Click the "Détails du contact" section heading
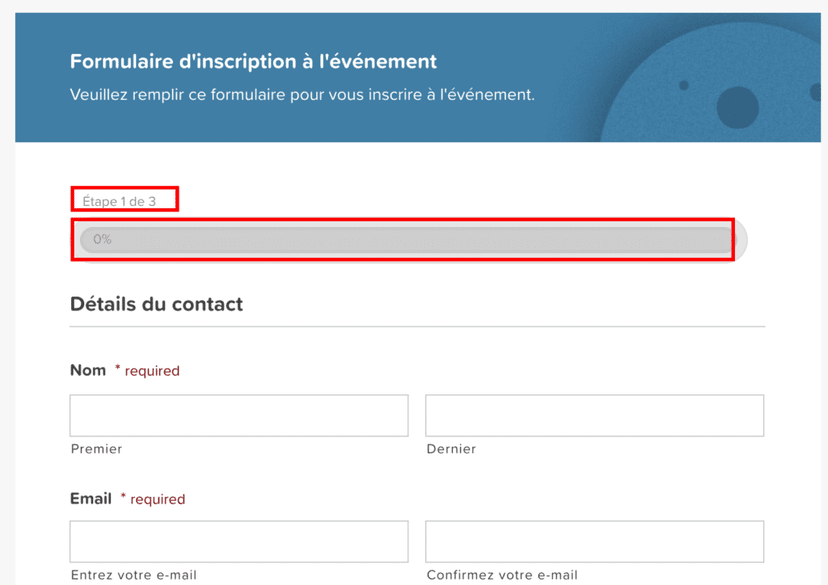Screen dimensions: 828x585 (x=156, y=304)
